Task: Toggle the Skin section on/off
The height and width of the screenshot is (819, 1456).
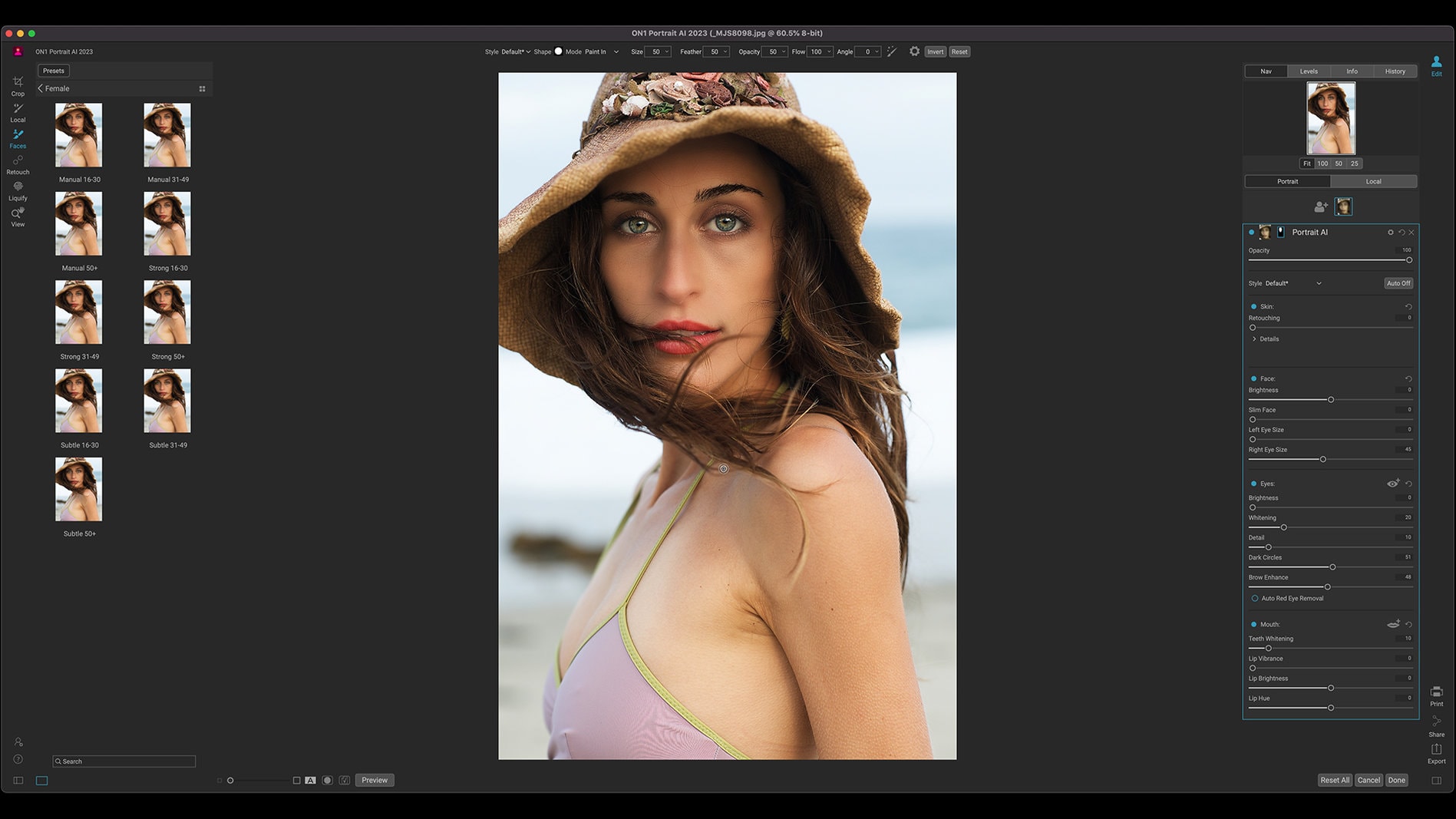Action: tap(1254, 306)
